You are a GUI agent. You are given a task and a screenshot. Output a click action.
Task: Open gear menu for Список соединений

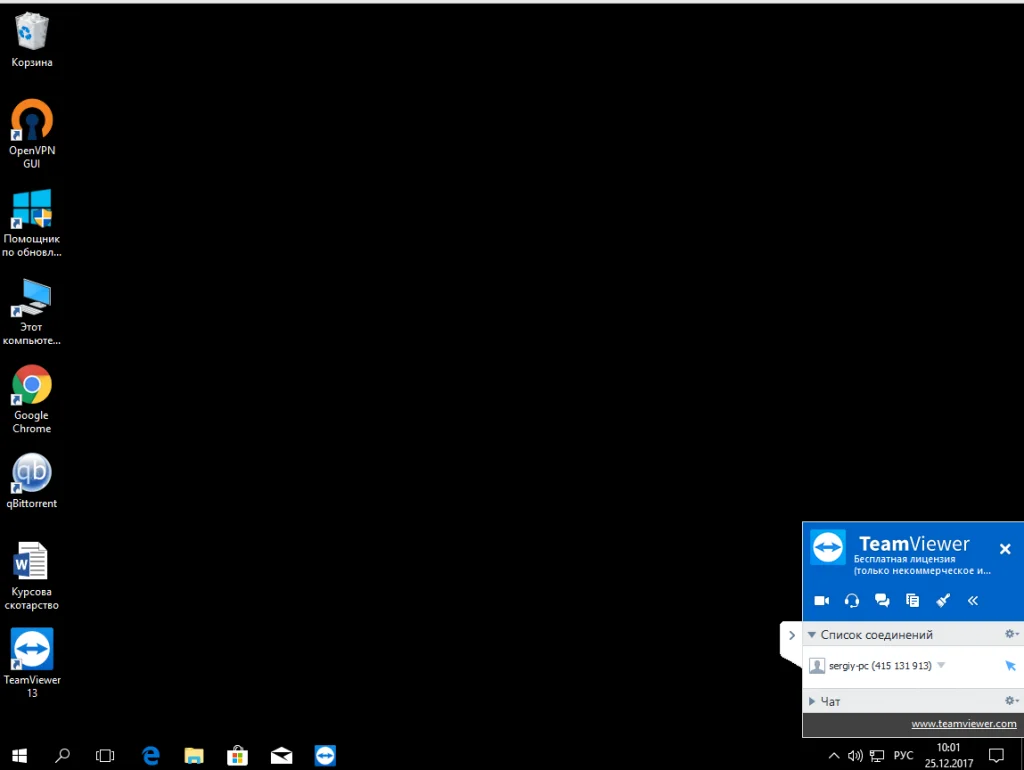tap(1011, 634)
